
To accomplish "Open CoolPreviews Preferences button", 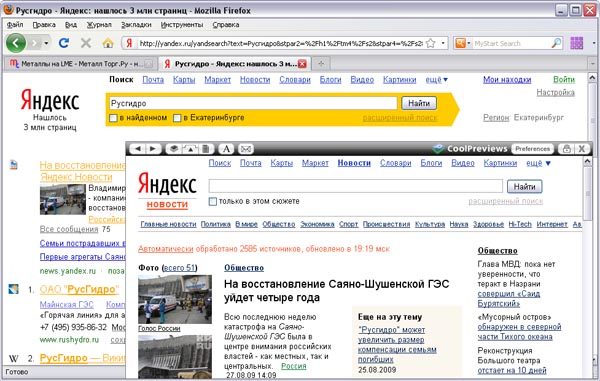I will click(532, 149).
